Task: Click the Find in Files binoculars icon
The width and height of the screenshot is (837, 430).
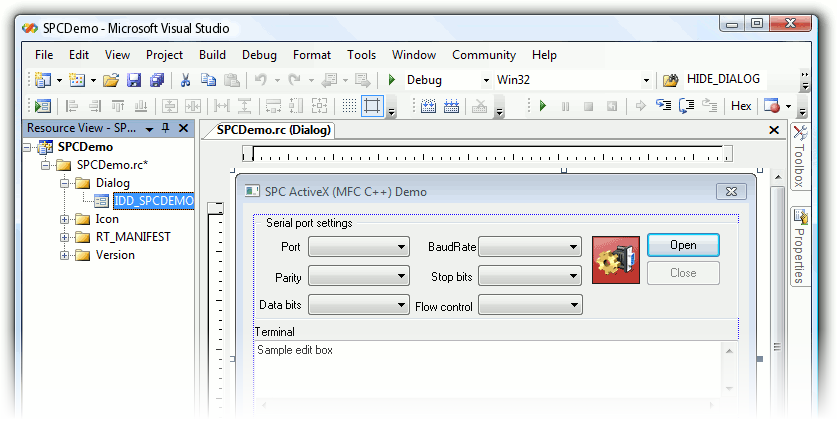Action: 670,81
